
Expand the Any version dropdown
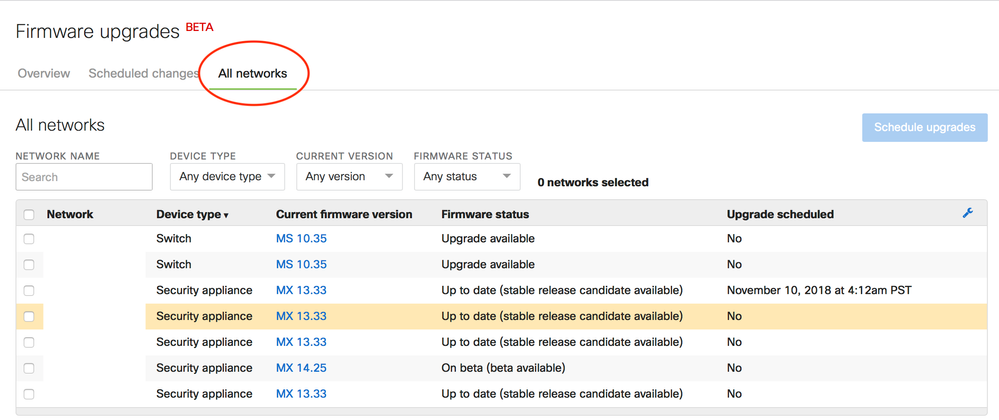tap(349, 177)
